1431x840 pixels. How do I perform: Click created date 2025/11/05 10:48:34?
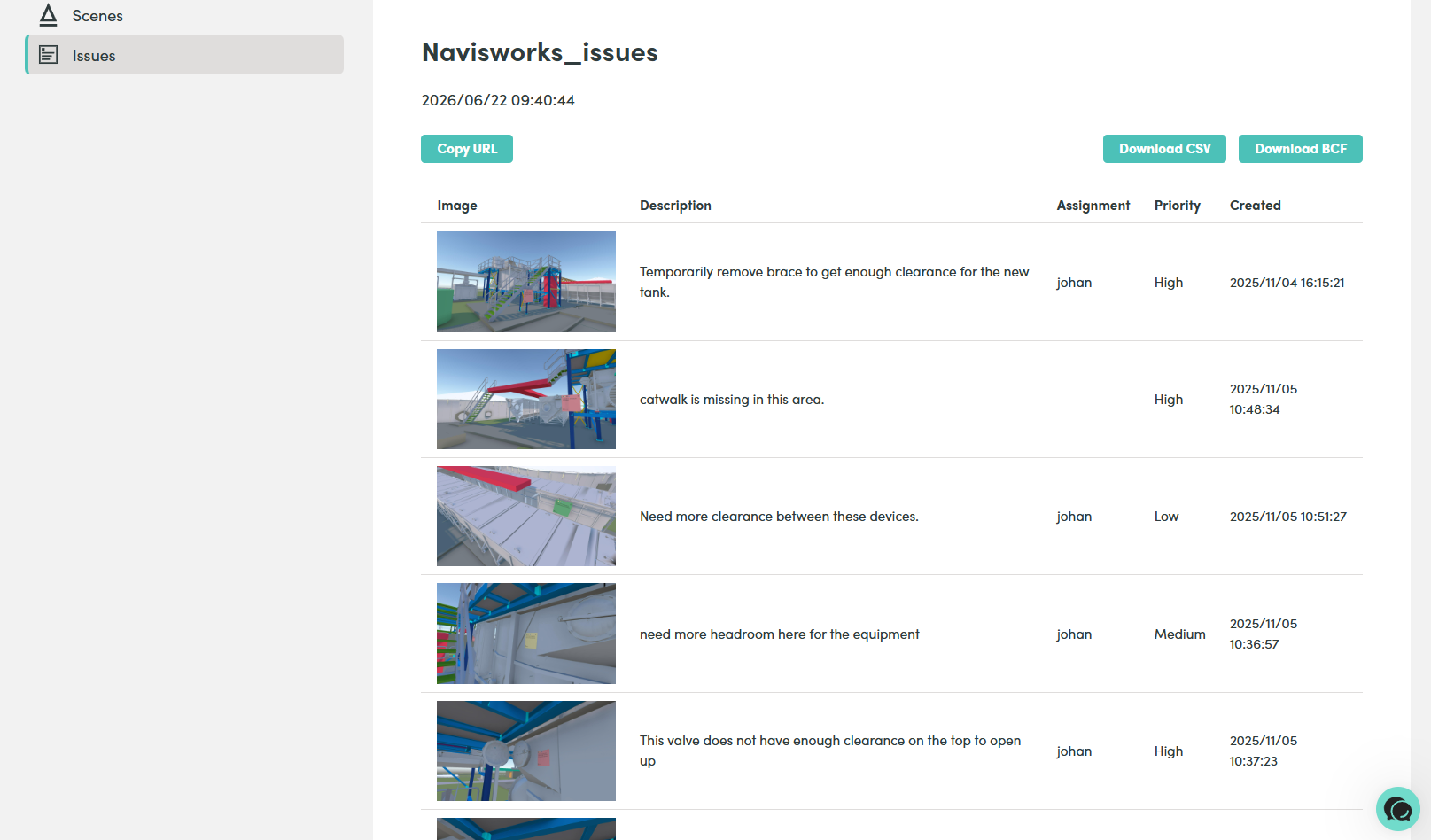coord(1264,399)
